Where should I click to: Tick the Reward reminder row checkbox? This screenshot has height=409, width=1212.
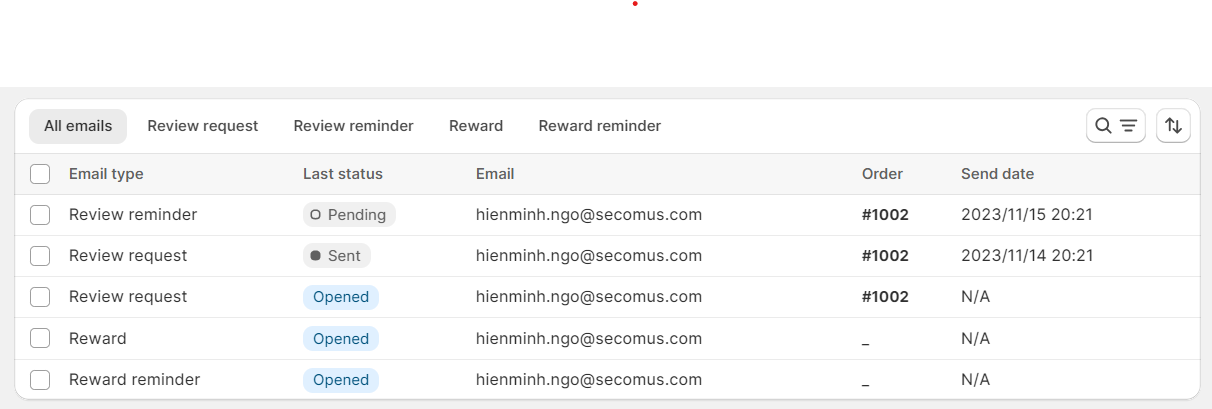click(40, 380)
